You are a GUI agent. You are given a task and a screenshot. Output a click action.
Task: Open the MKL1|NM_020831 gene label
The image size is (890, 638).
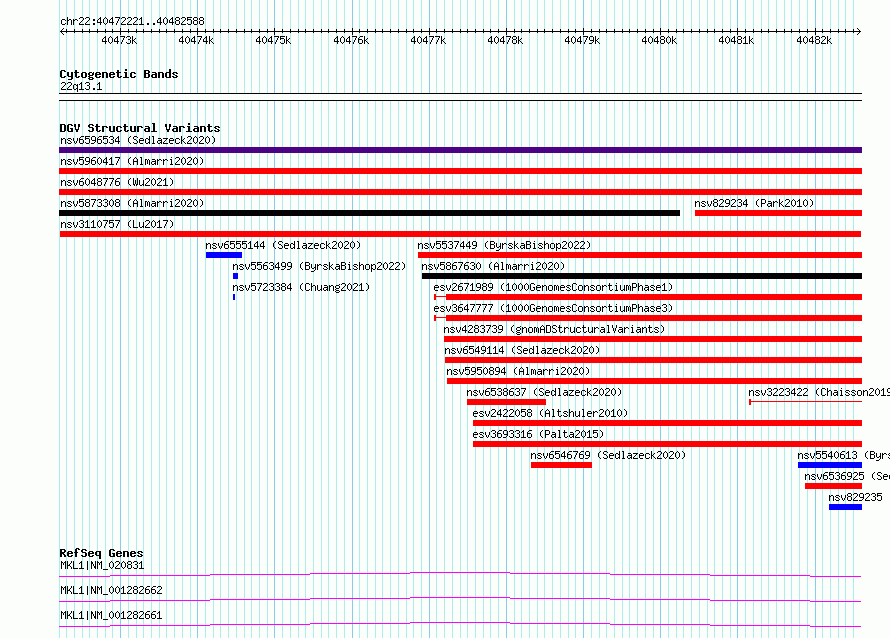tap(102, 565)
